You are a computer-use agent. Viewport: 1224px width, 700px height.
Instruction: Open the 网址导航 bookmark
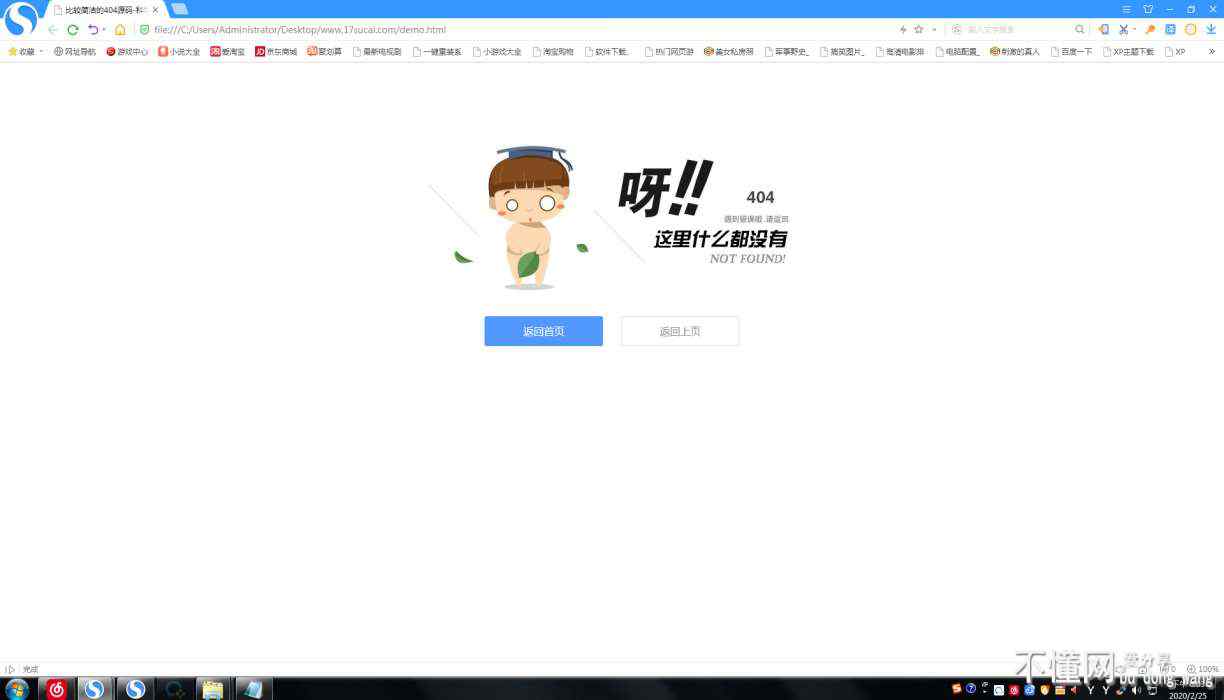tap(75, 52)
